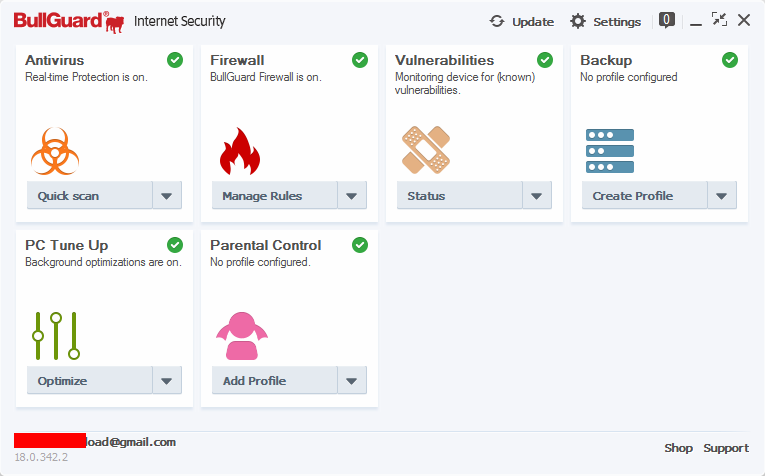Minimize the BullGuard window
765x476 pixels.
coord(696,22)
